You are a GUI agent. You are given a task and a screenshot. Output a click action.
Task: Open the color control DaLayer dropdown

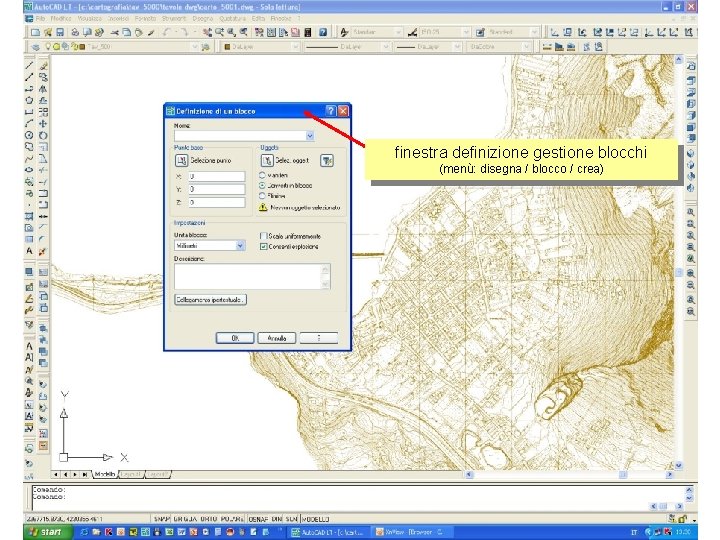[x=295, y=47]
